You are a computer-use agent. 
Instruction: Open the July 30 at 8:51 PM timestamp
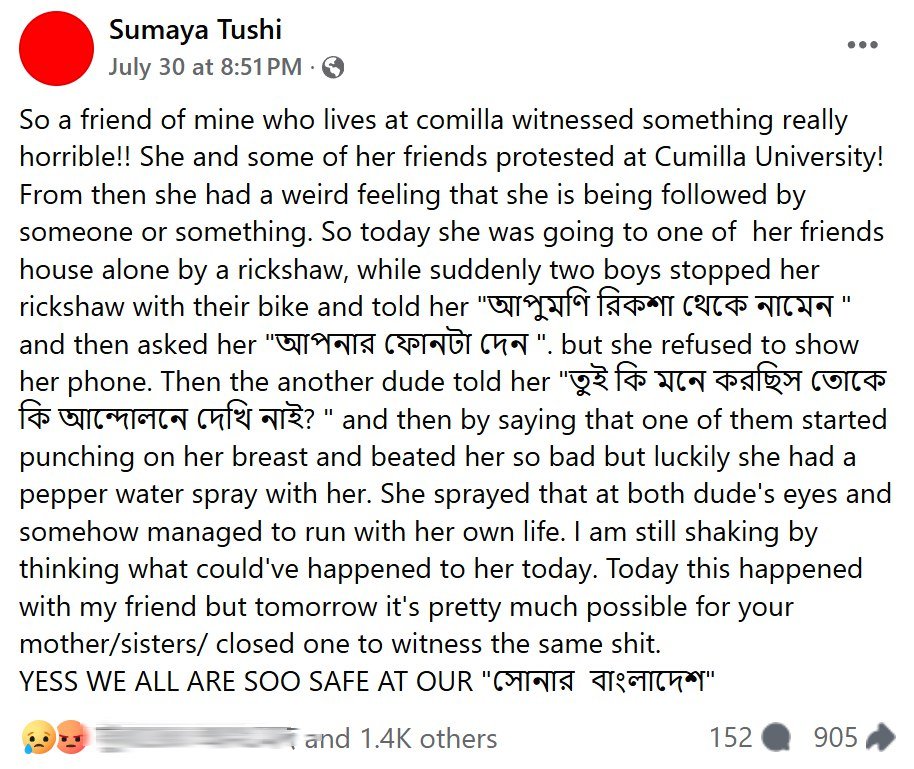click(x=205, y=67)
